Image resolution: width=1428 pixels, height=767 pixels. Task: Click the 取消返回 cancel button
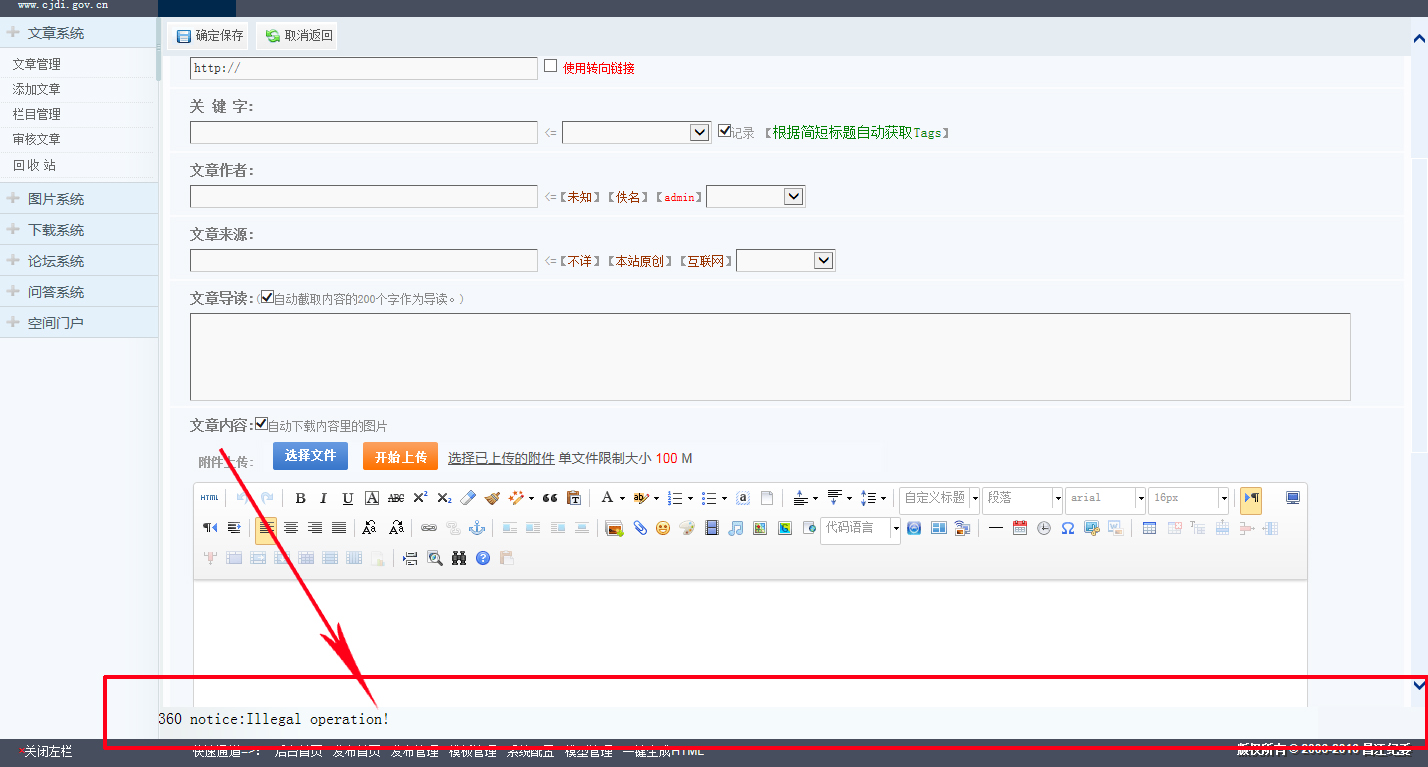[x=297, y=36]
